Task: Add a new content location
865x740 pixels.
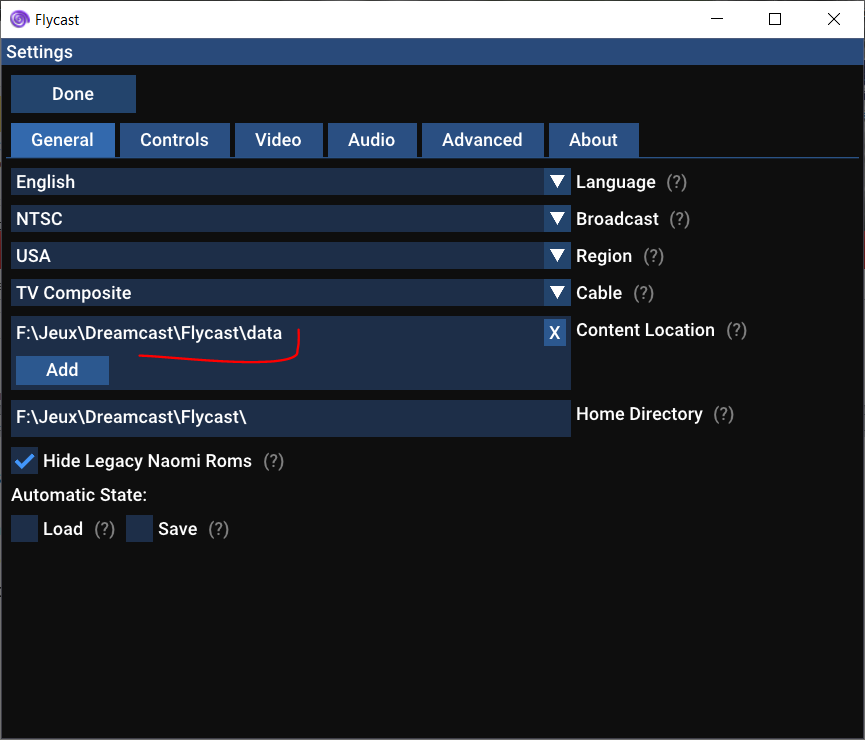Action: 62,370
